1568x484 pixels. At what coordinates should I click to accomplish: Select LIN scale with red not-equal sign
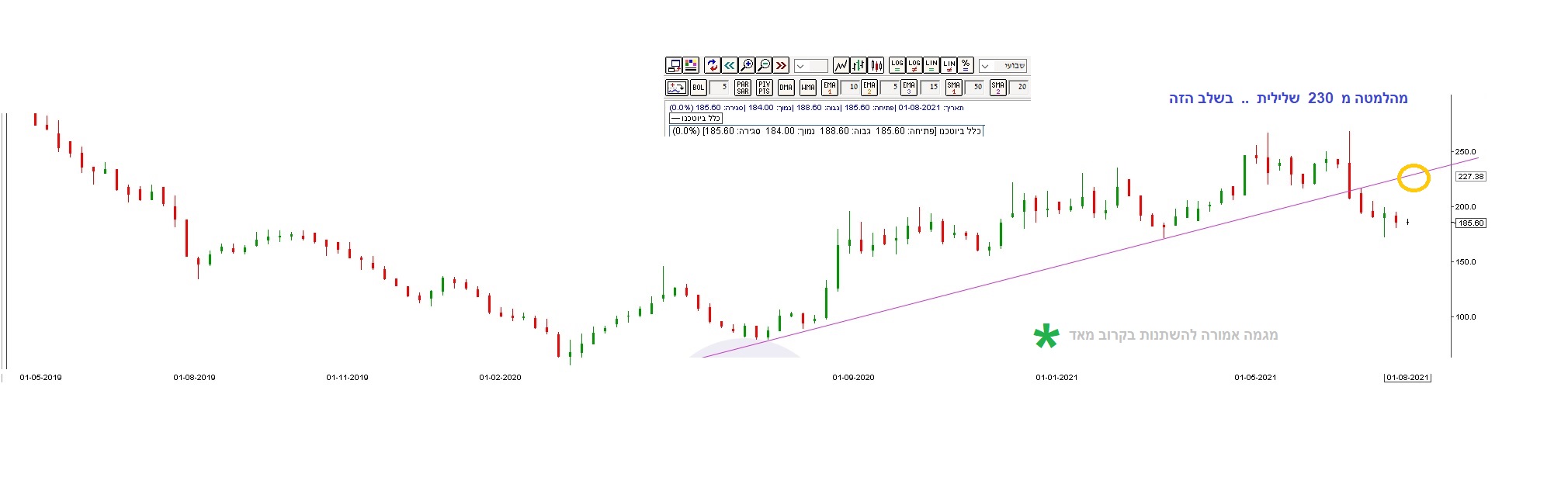tap(949, 65)
